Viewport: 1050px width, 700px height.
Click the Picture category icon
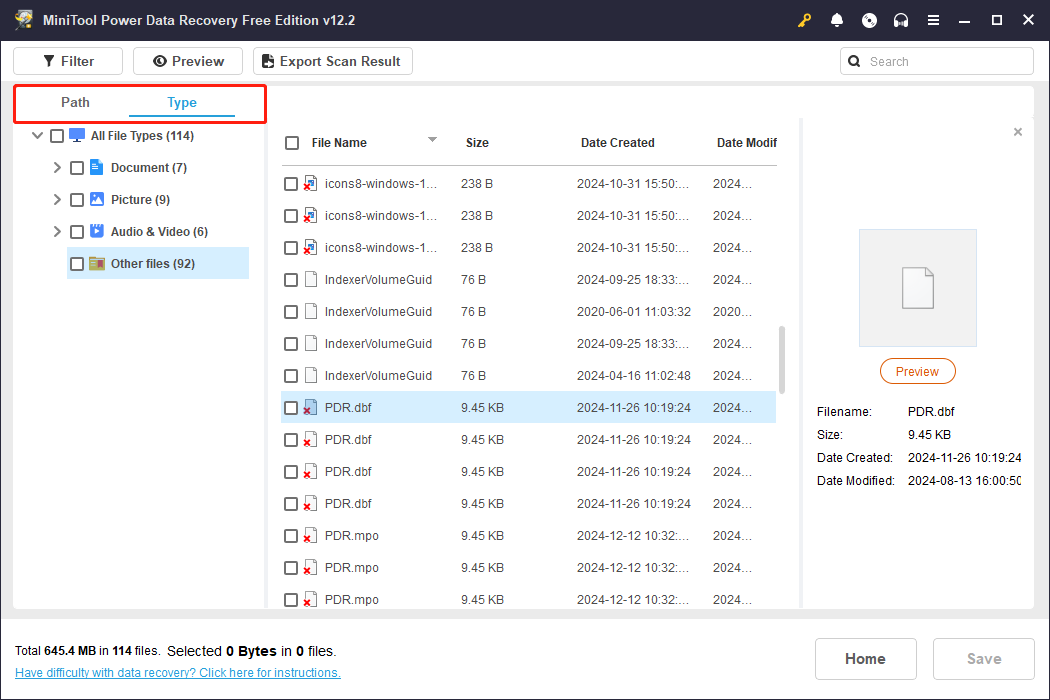click(x=97, y=199)
